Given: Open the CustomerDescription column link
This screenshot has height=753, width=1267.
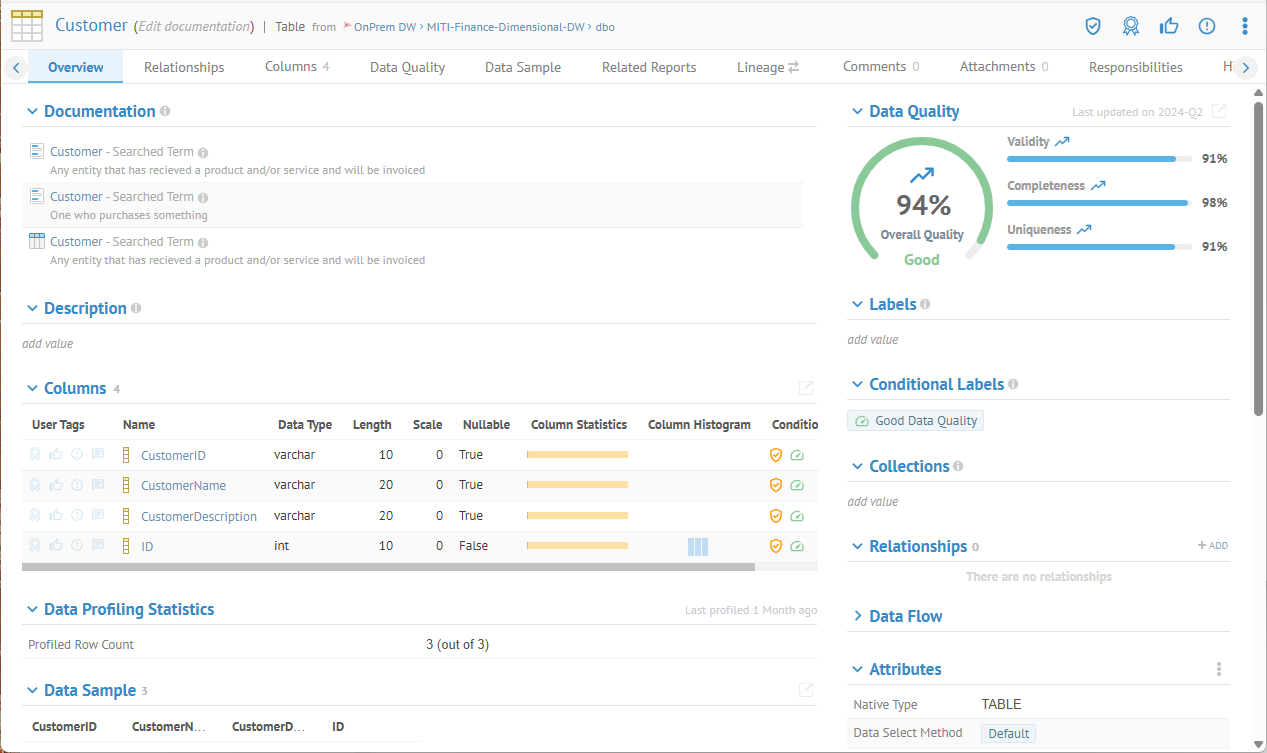Looking at the screenshot, I should pyautogui.click(x=198, y=517).
